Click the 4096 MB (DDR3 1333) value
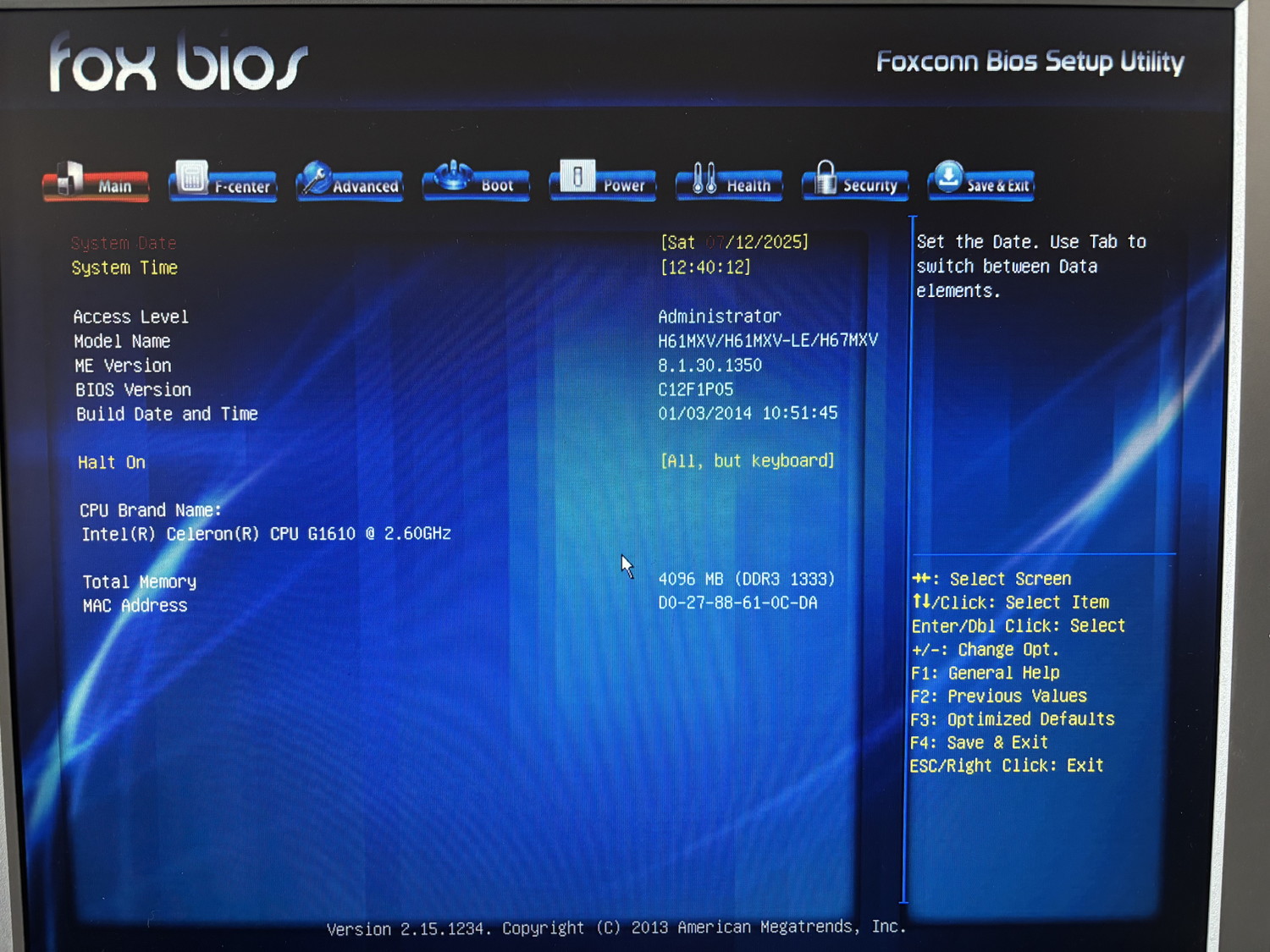Viewport: 1270px width, 952px height. 747,579
